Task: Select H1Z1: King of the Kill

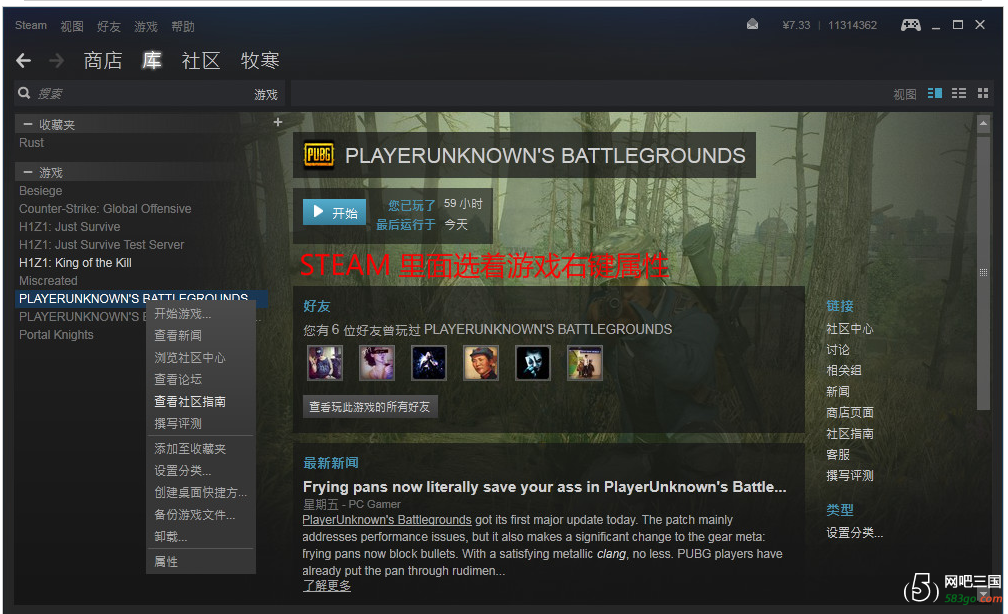Action: 75,263
